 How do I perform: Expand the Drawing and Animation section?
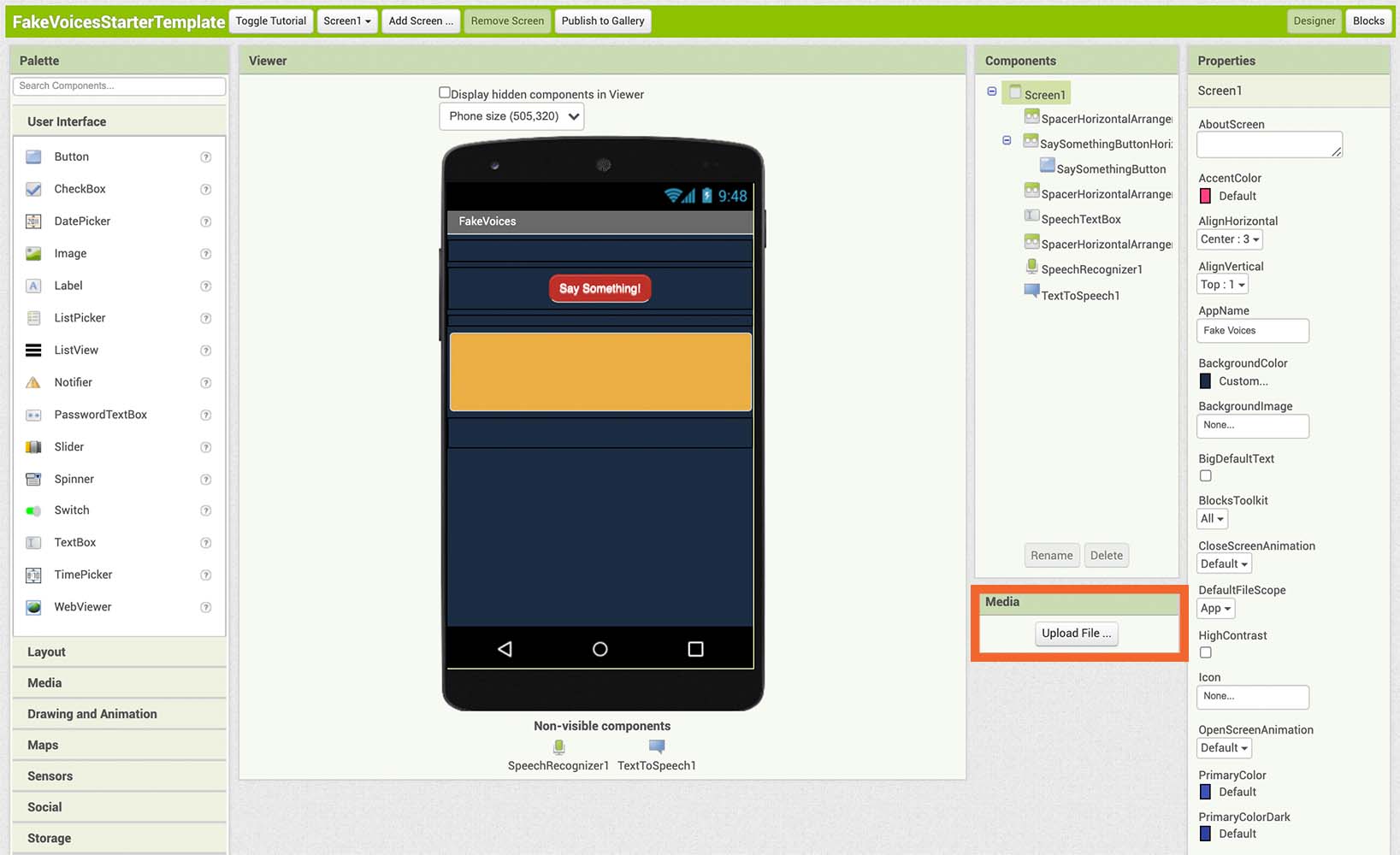point(120,714)
